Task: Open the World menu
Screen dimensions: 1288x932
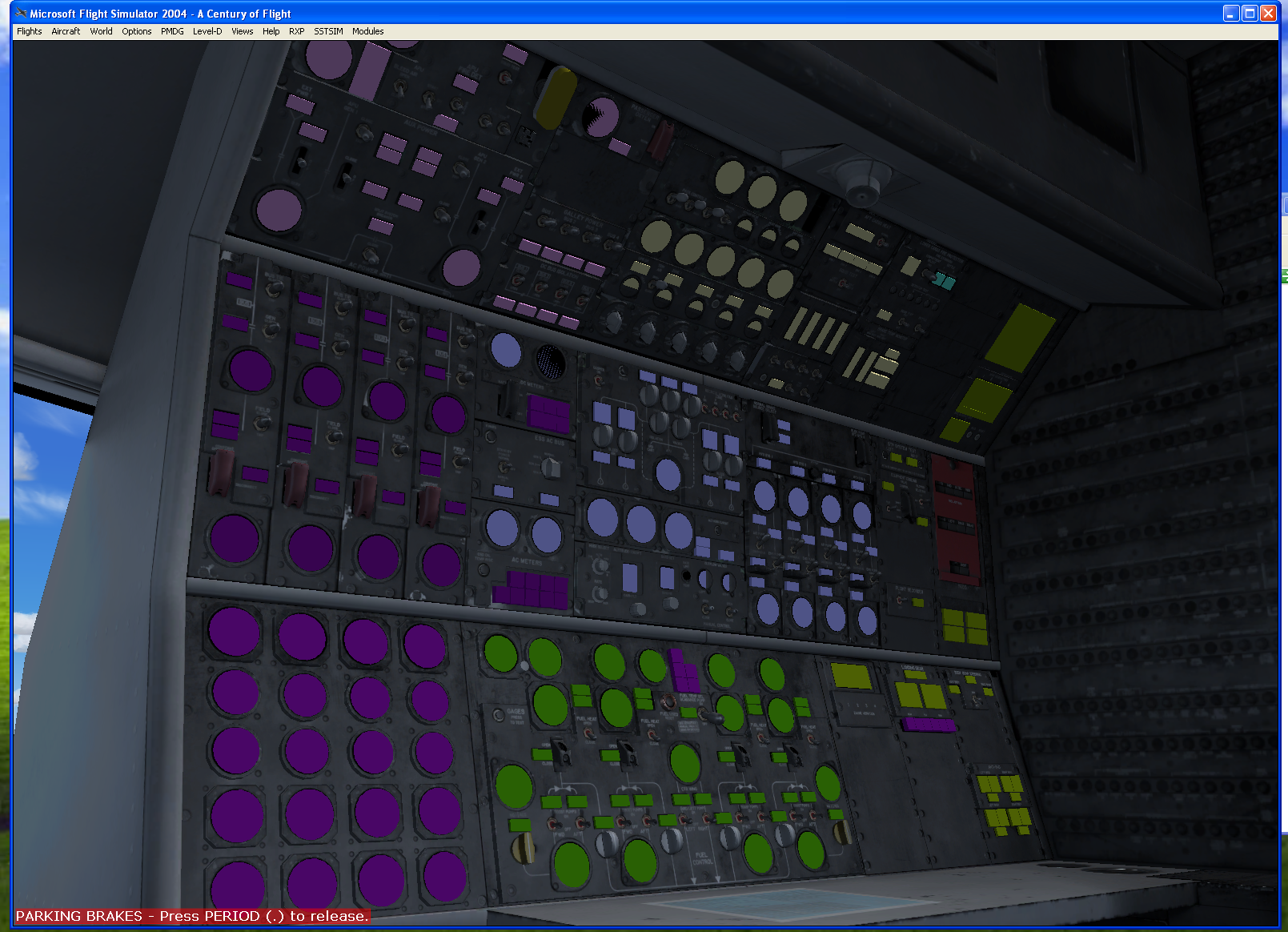Action: (x=101, y=31)
